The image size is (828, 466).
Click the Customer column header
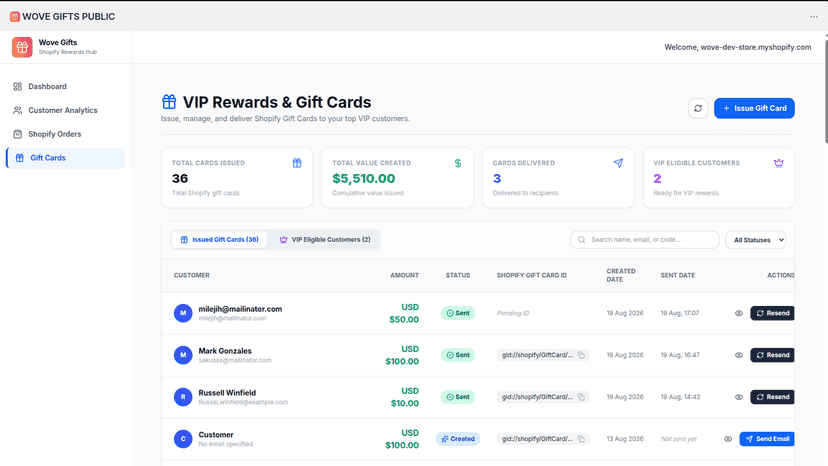coord(192,275)
